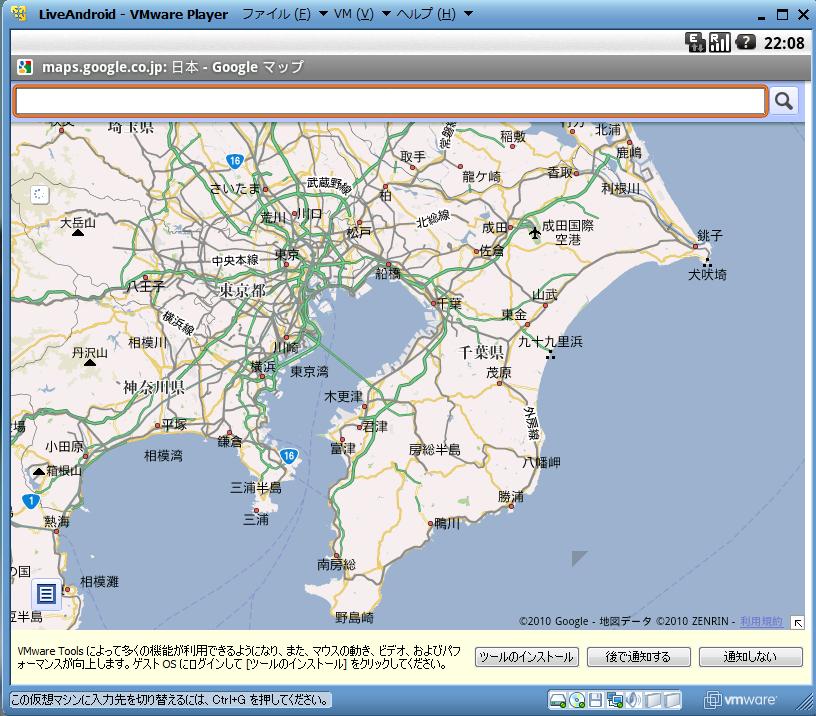Click the magnifier search button
Screen dimensions: 816x716
[x=784, y=101]
